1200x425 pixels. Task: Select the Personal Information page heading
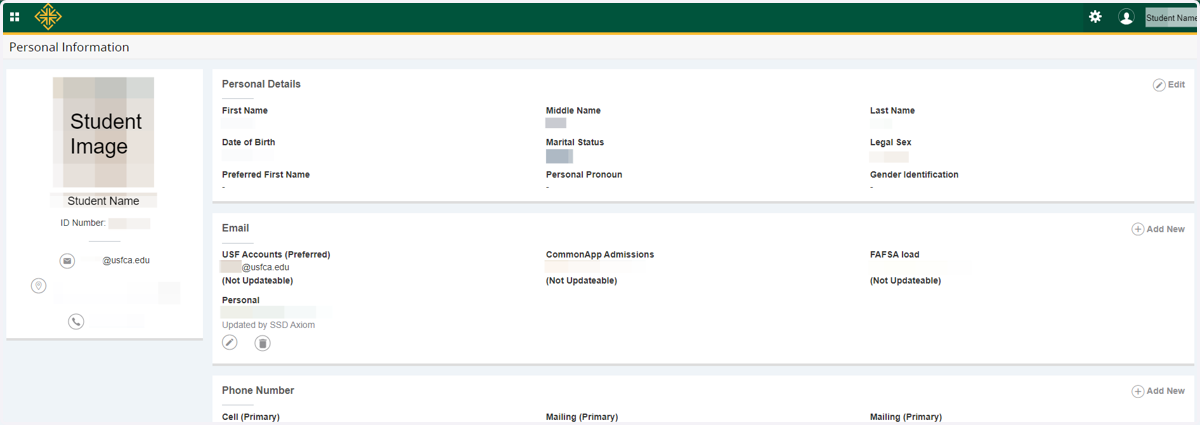pyautogui.click(x=69, y=47)
